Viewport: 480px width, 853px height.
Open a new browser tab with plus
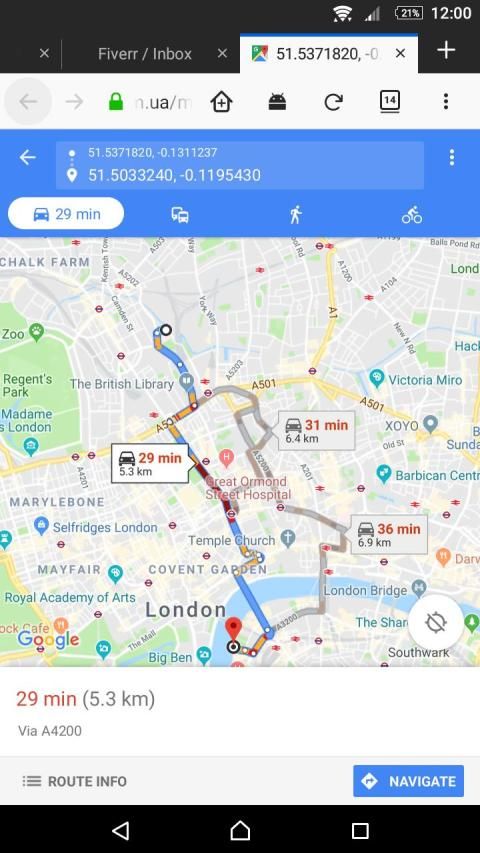(446, 51)
